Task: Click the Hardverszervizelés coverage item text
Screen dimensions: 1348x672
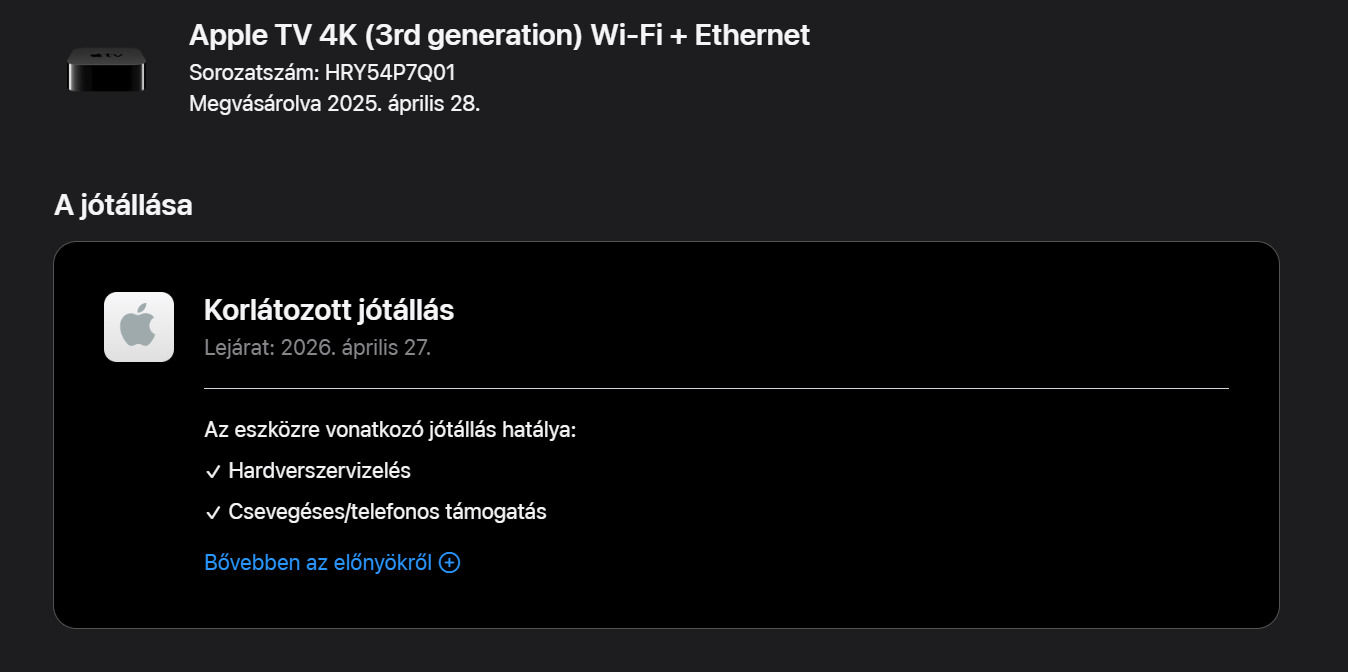Action: [319, 470]
